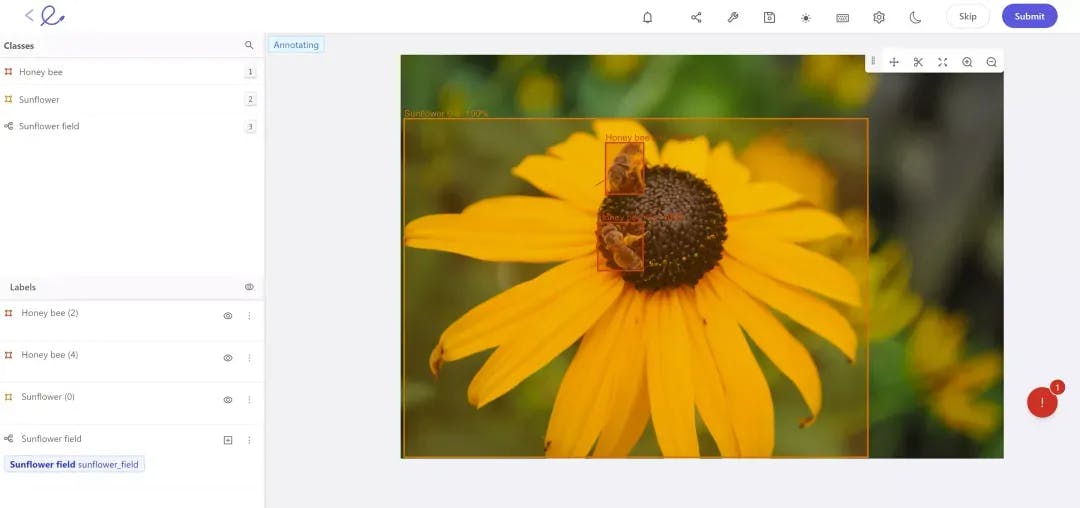
Task: Open more options for Sunflower (0)
Action: click(249, 400)
